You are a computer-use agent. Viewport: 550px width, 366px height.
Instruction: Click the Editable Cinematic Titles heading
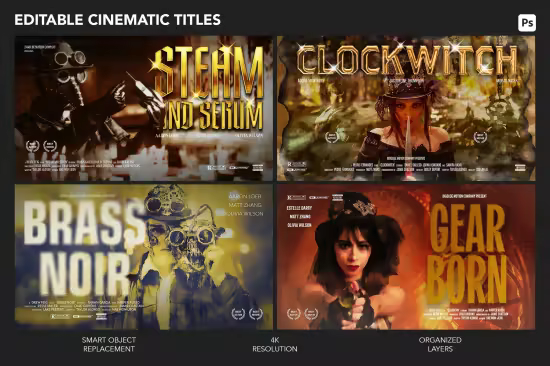tap(118, 20)
